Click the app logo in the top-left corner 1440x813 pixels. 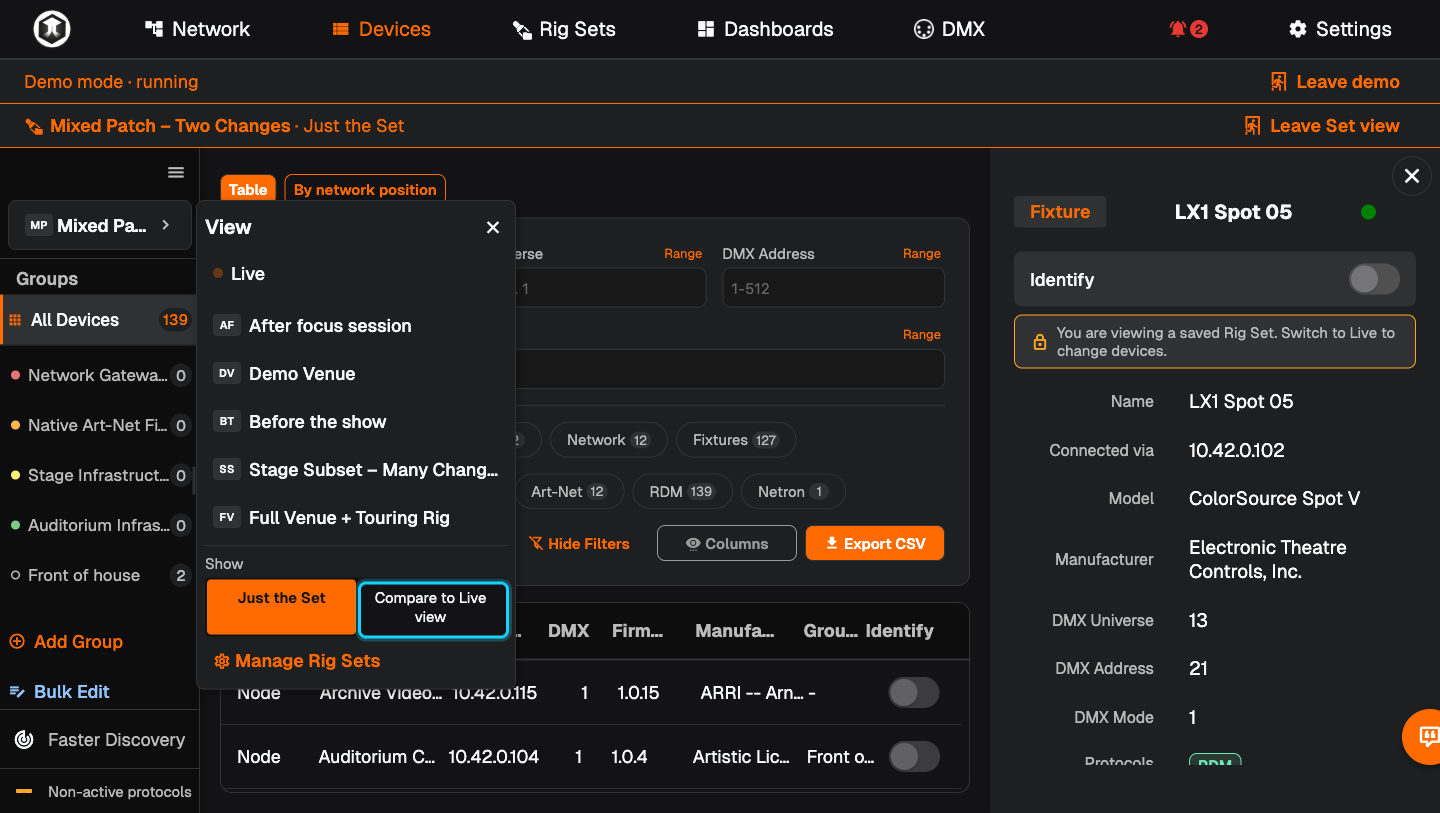click(51, 29)
